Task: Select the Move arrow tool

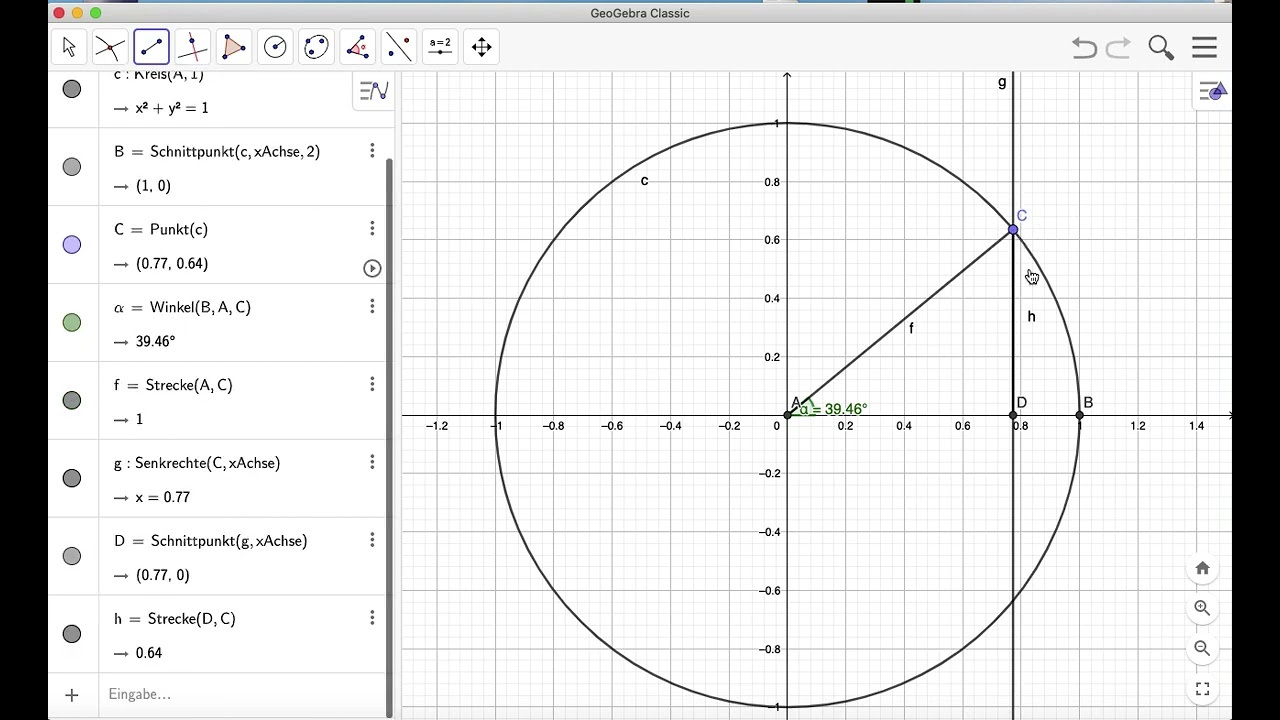Action: (69, 47)
